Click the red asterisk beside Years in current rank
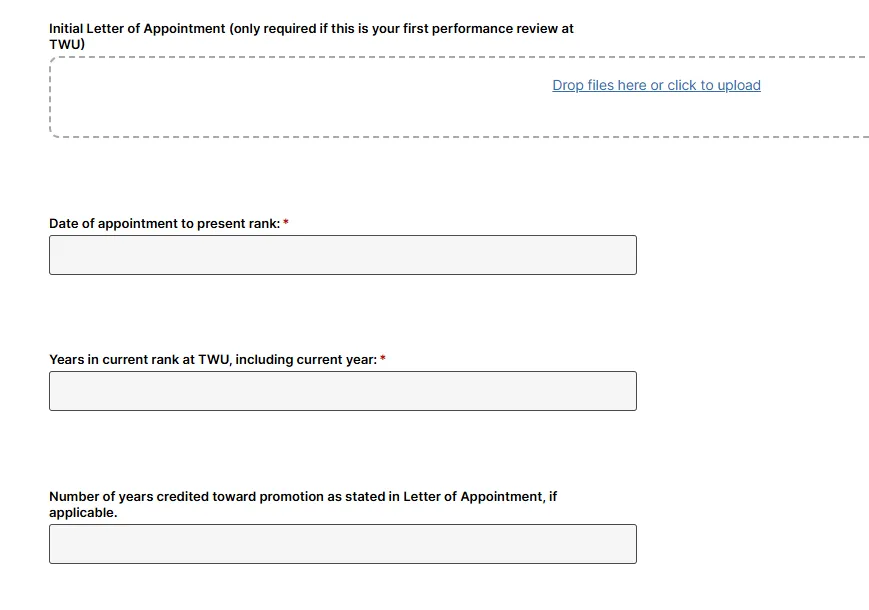The height and width of the screenshot is (610, 869). click(383, 360)
